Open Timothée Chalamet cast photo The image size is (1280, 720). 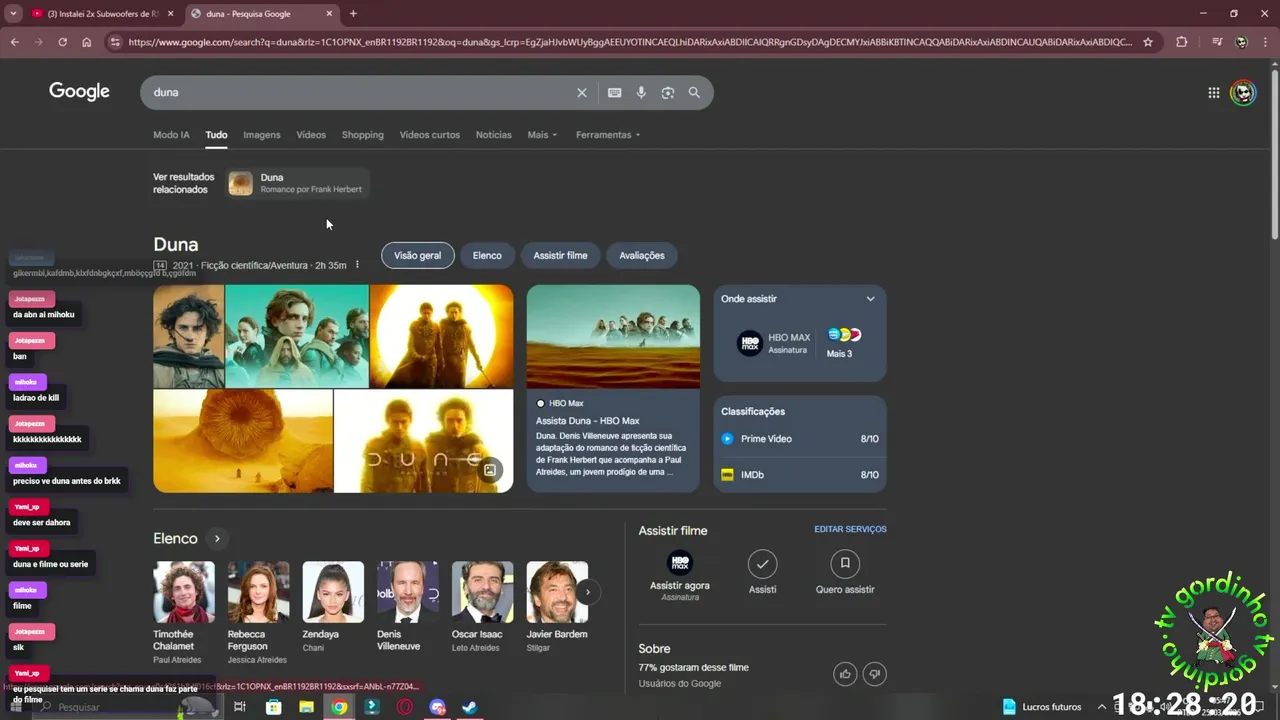pos(184,592)
